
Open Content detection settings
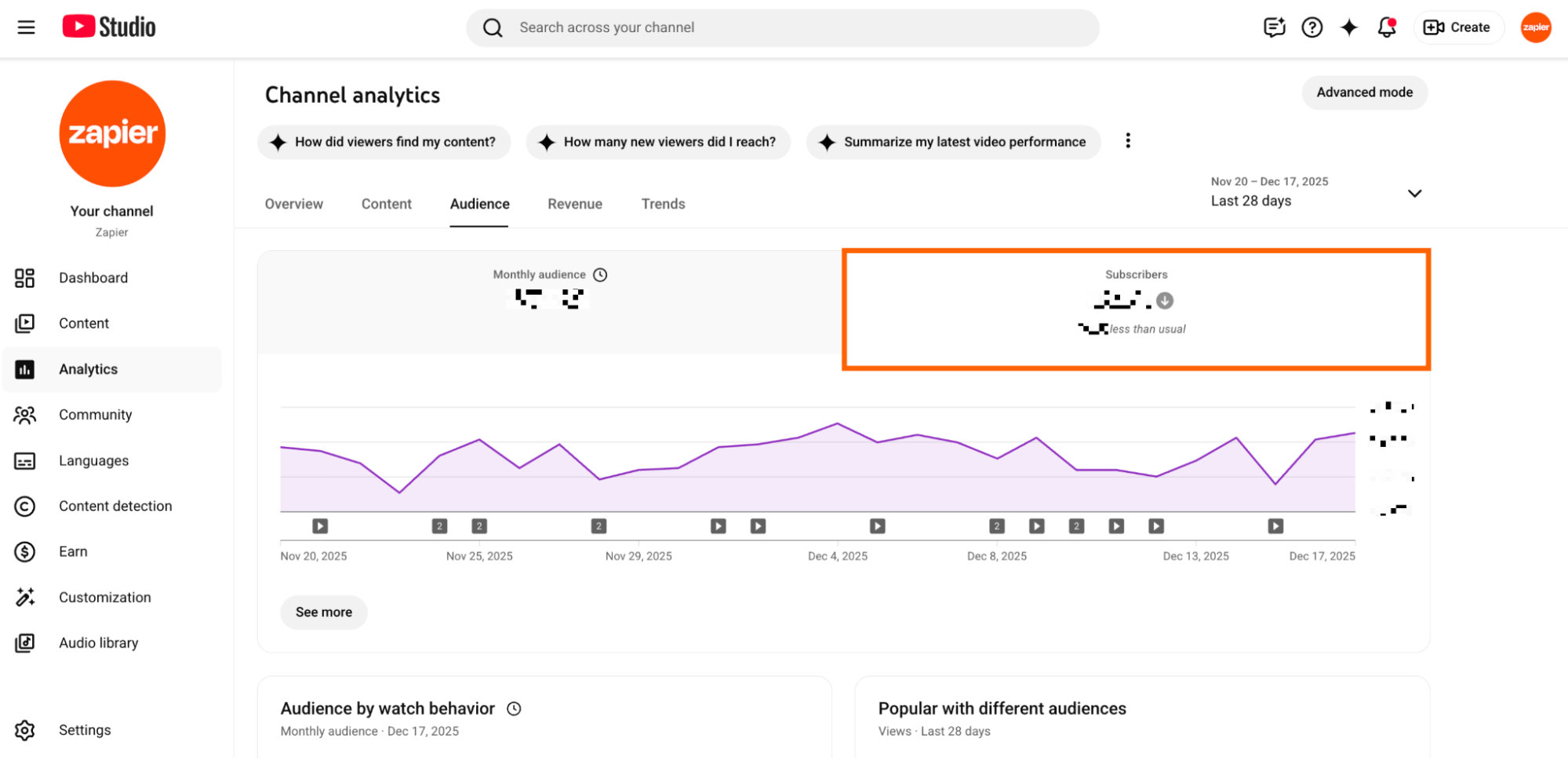(115, 506)
